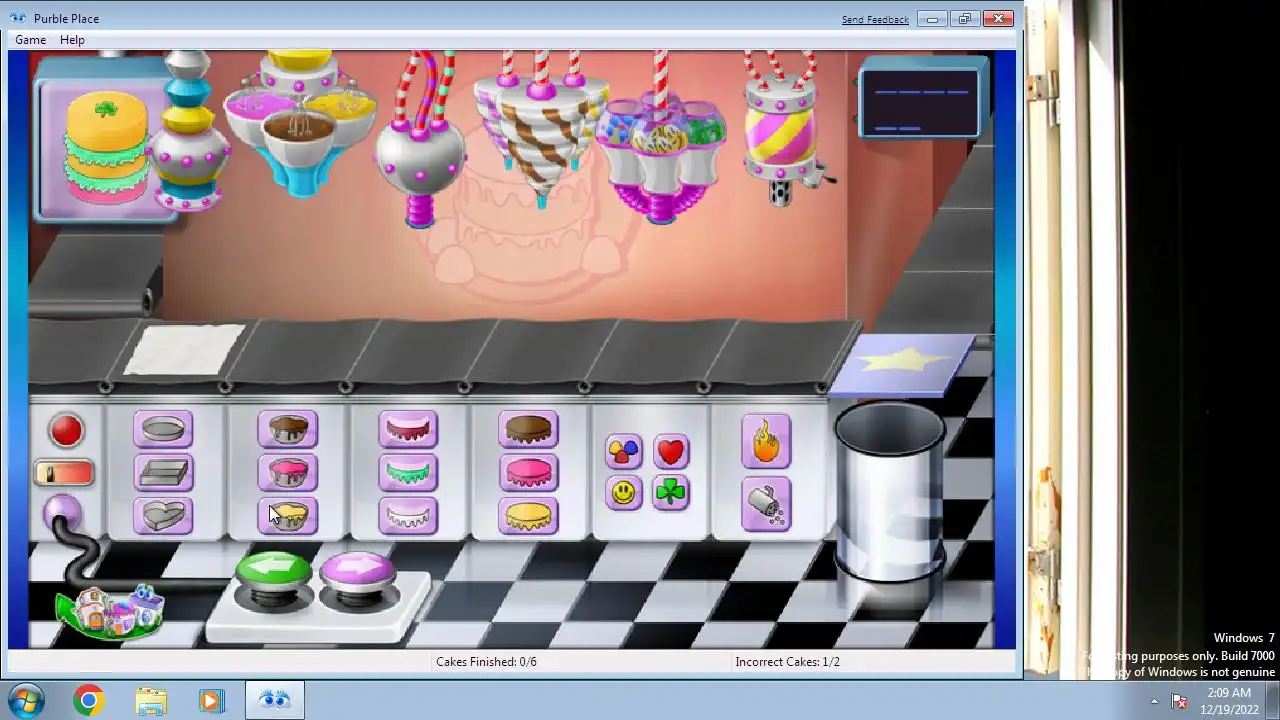Choose chocolate cake batter
1280x720 pixels.
point(288,430)
